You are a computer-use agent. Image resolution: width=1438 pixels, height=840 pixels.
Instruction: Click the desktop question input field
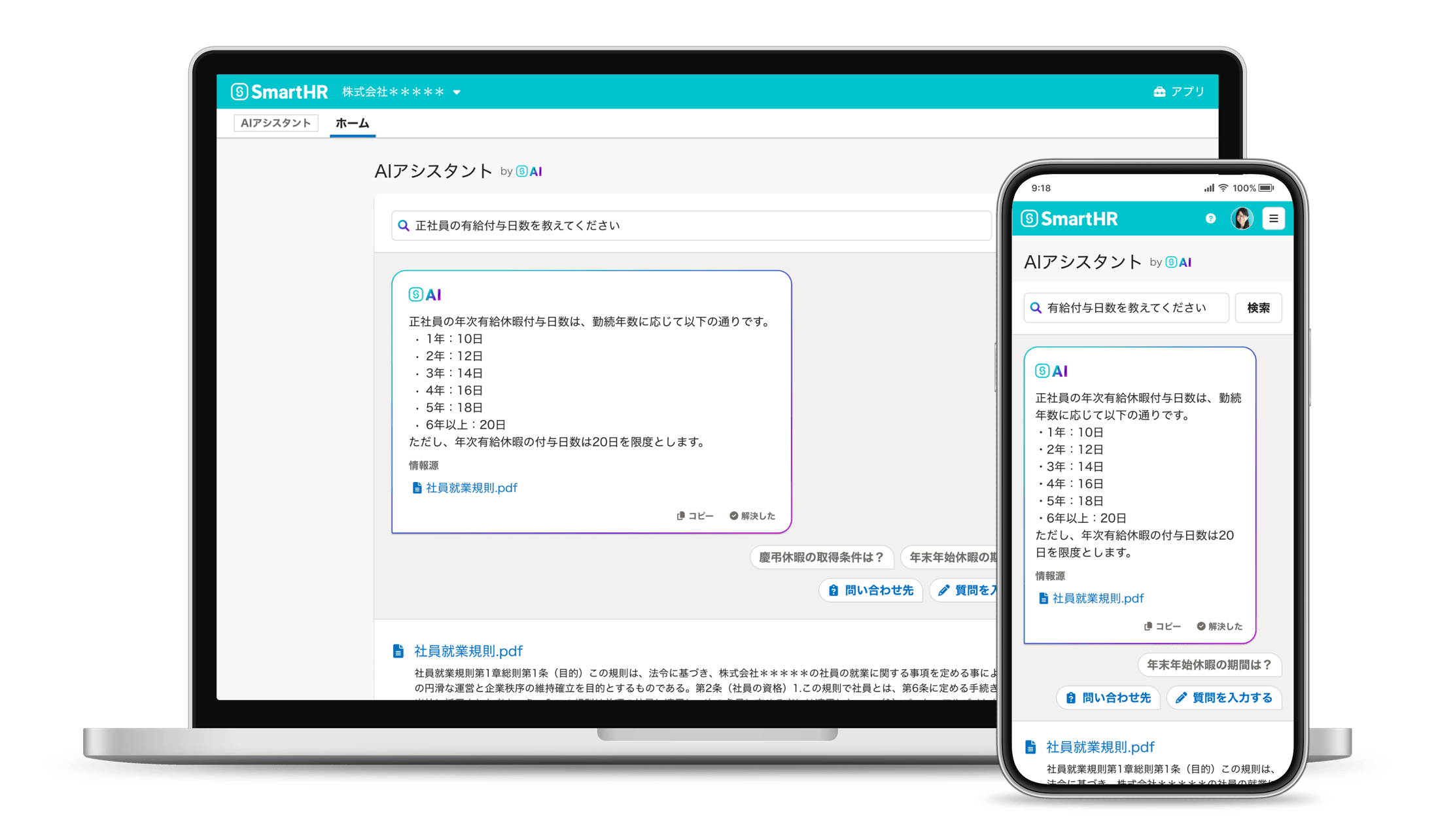(654, 226)
